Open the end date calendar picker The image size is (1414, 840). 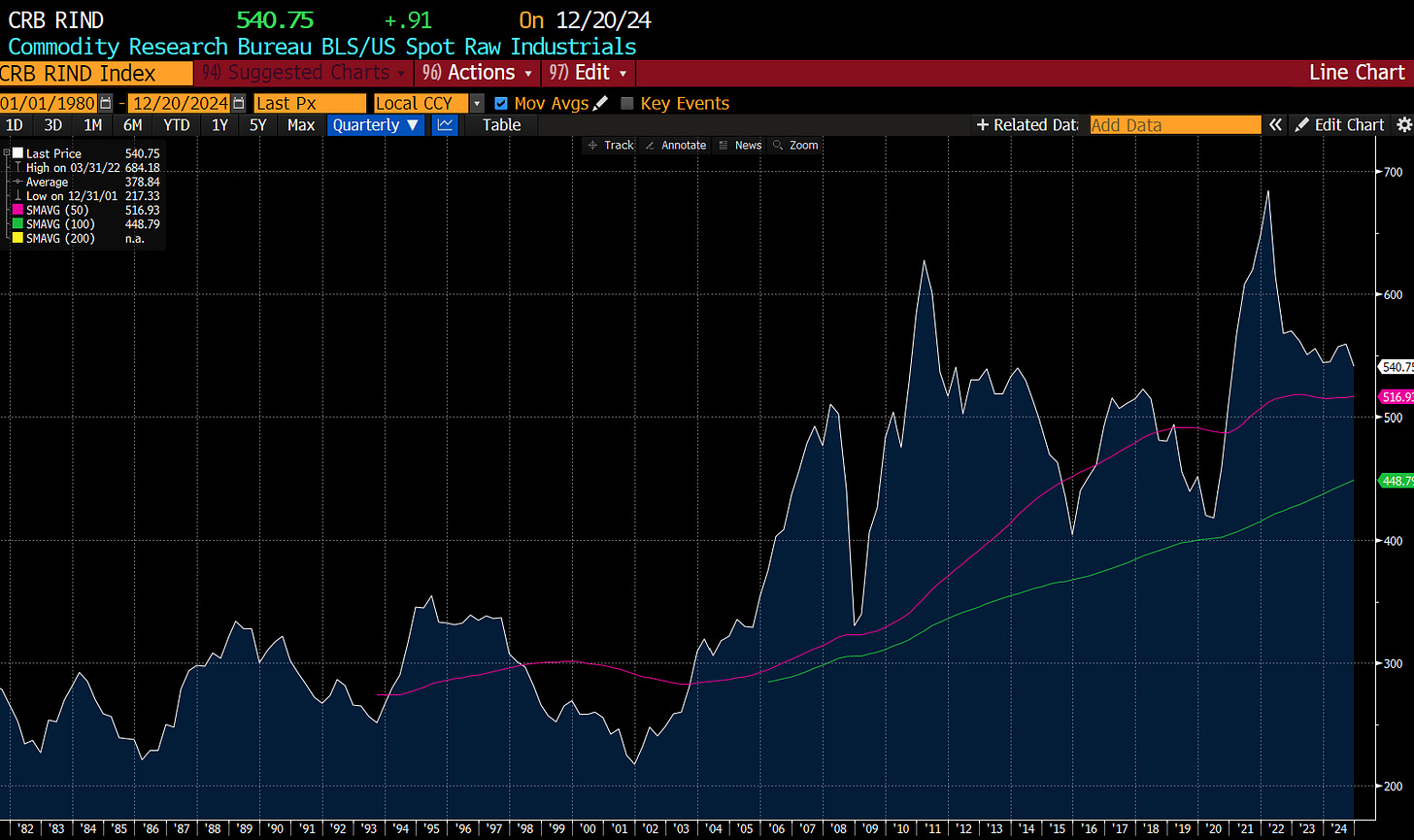click(238, 103)
